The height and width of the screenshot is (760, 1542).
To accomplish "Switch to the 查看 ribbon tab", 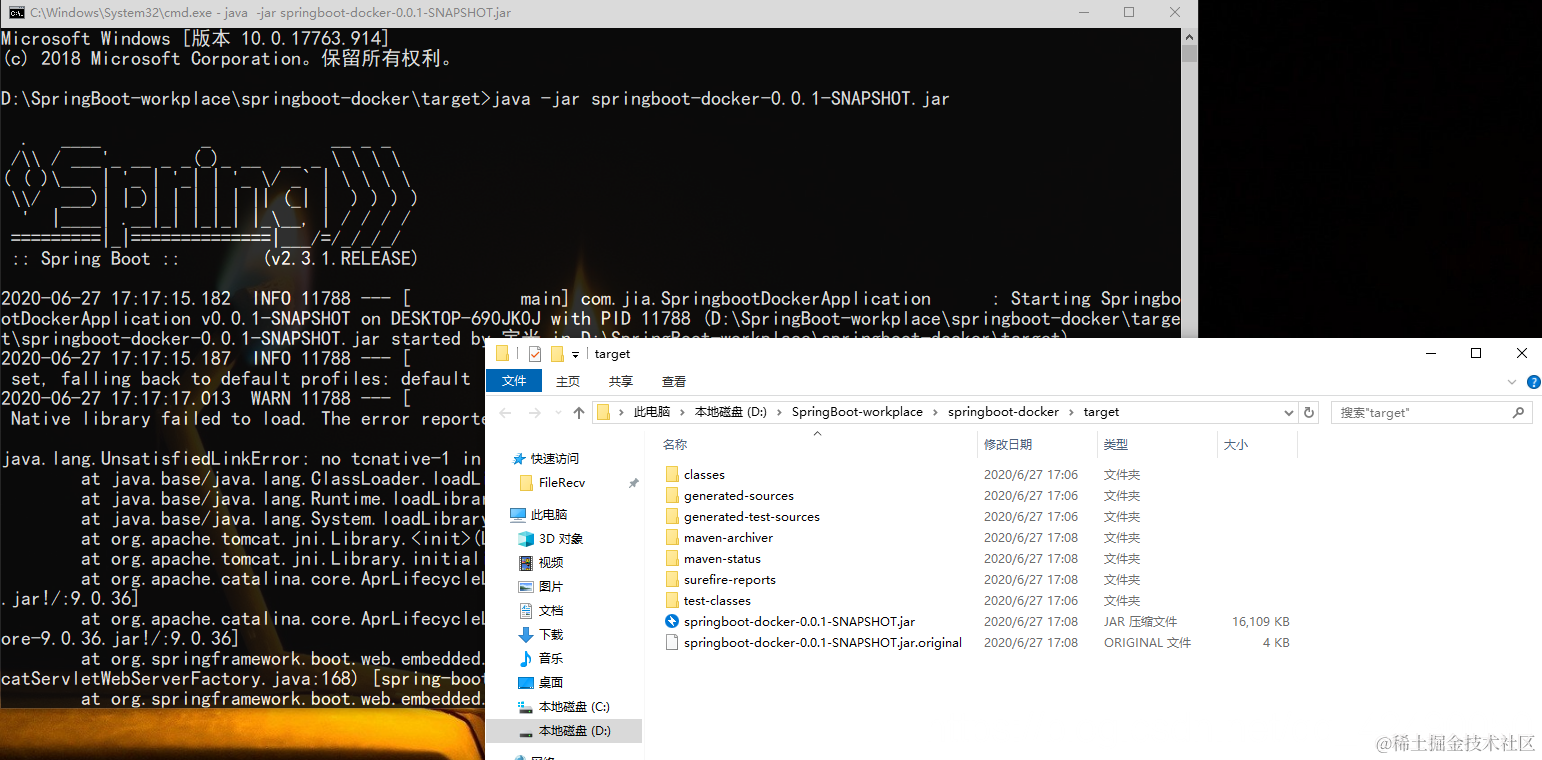I will pyautogui.click(x=674, y=381).
